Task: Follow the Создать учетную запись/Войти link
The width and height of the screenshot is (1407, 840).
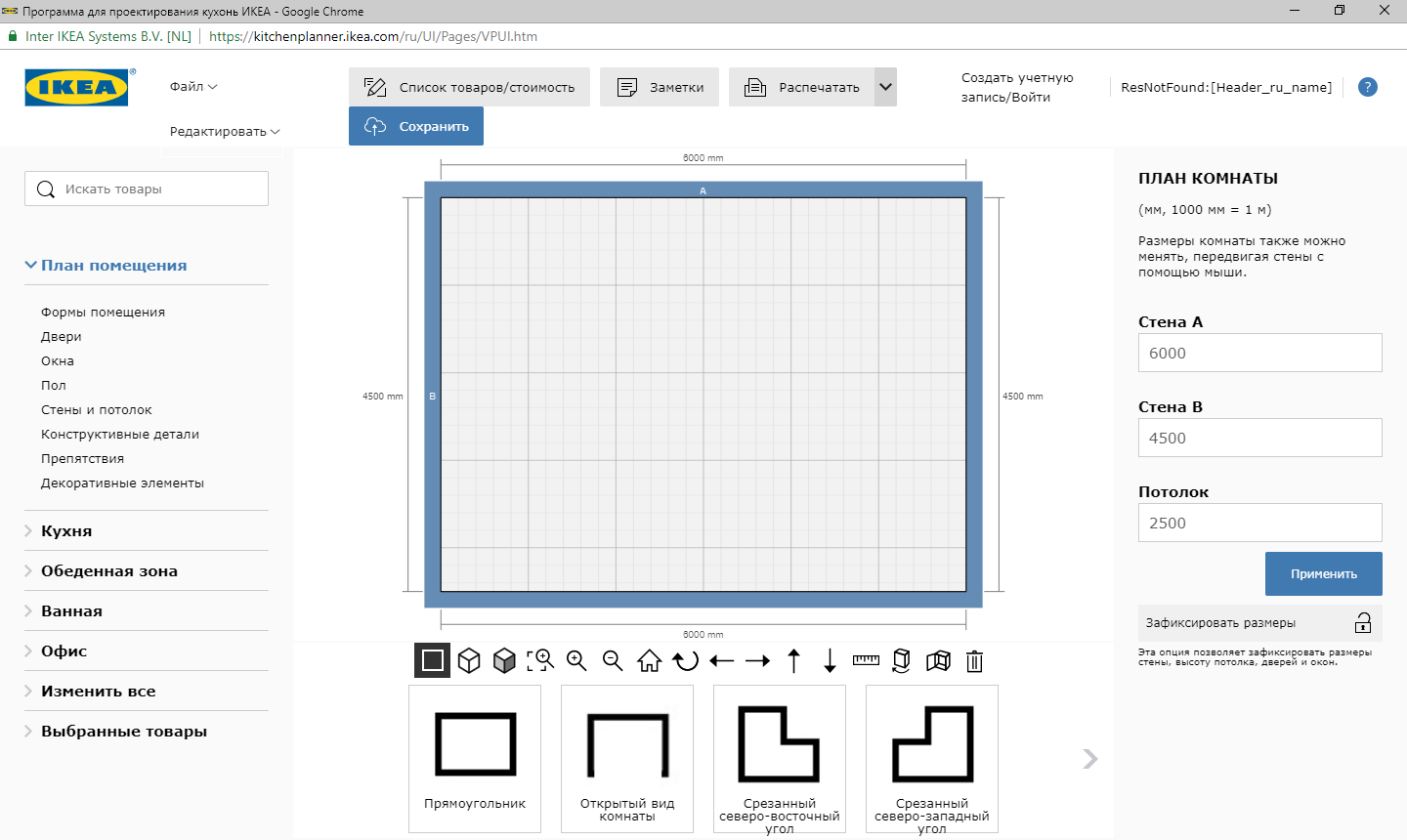Action: pos(1017,87)
